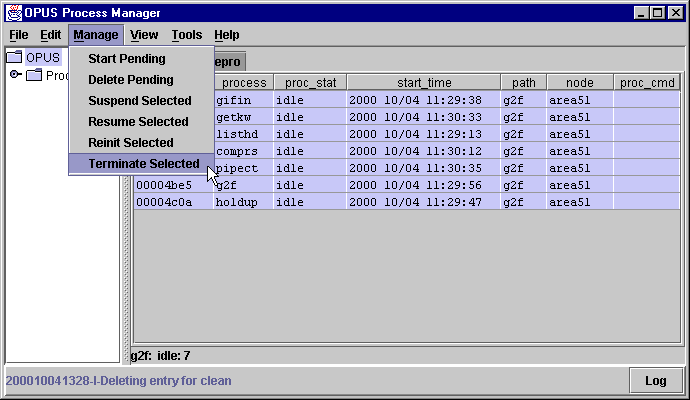Expand the Proc tree node handle
This screenshot has height=400, width=690.
pos(15,74)
